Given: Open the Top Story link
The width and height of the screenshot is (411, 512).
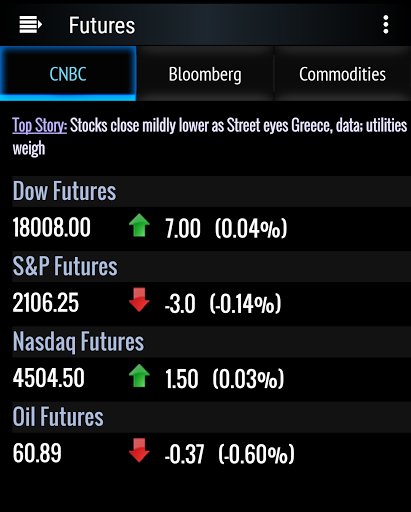Looking at the screenshot, I should [40, 126].
